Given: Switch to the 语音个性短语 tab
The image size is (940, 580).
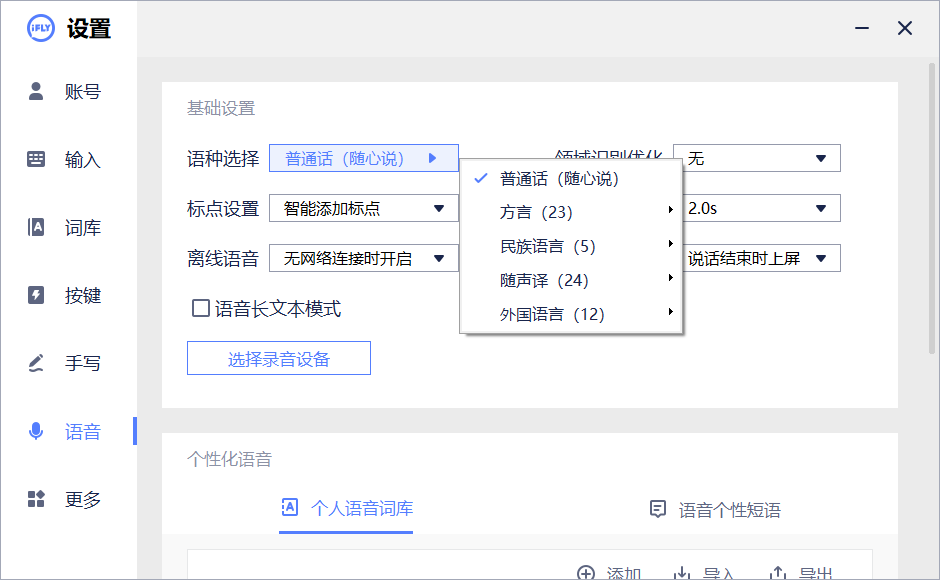Looking at the screenshot, I should tap(715, 510).
